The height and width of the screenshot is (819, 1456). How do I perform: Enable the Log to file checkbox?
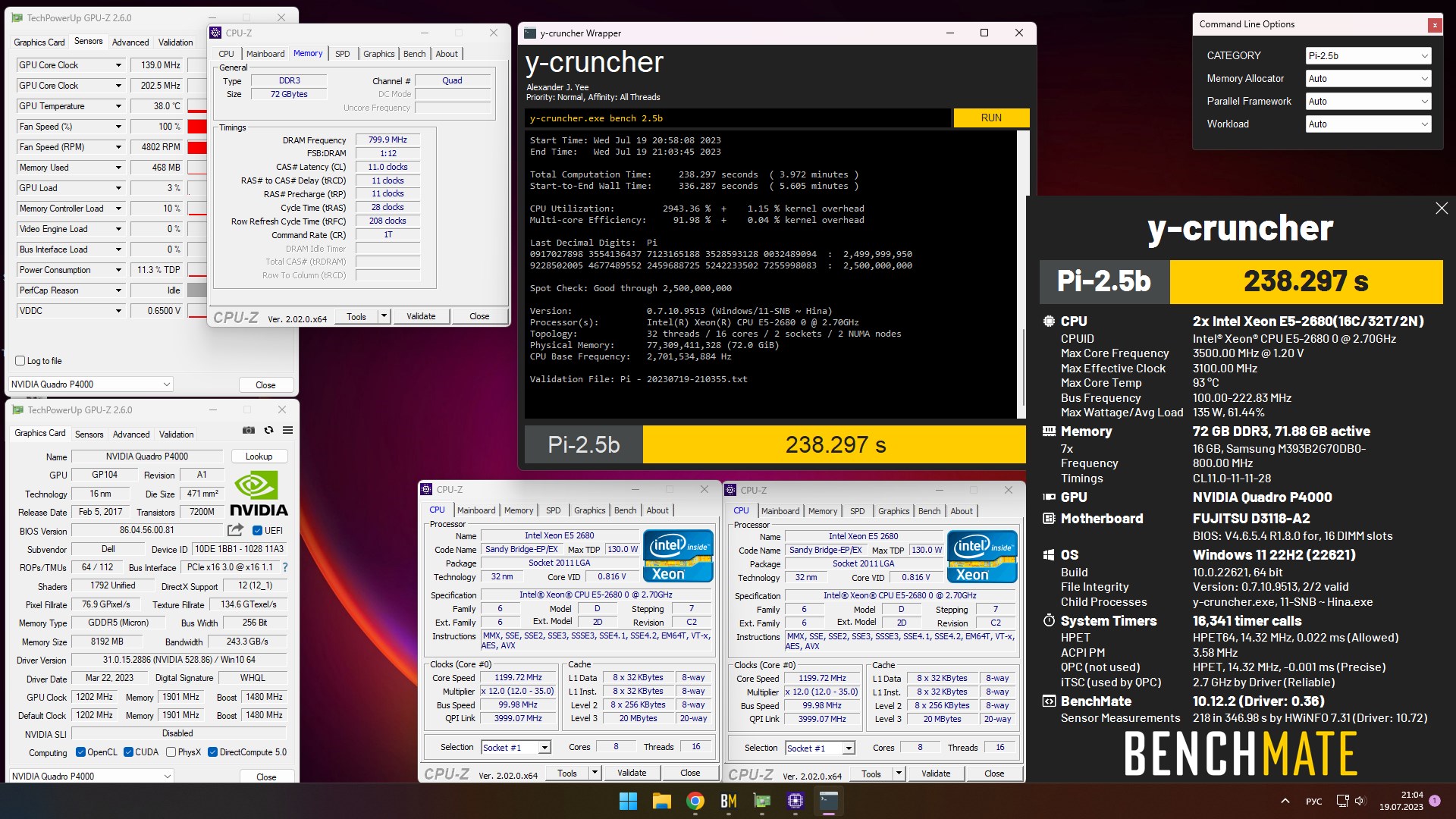pyautogui.click(x=20, y=361)
